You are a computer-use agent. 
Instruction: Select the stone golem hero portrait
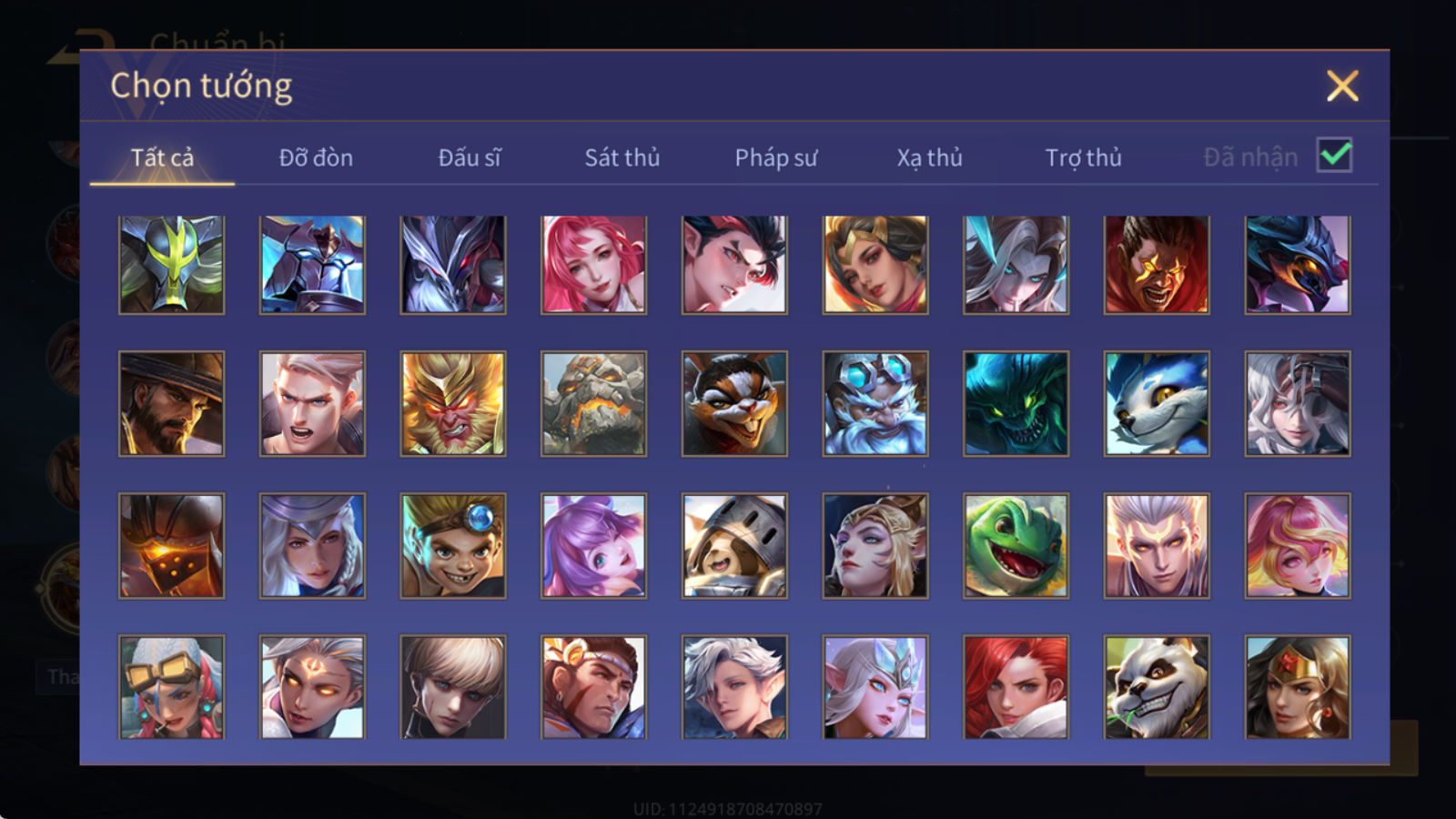(593, 404)
